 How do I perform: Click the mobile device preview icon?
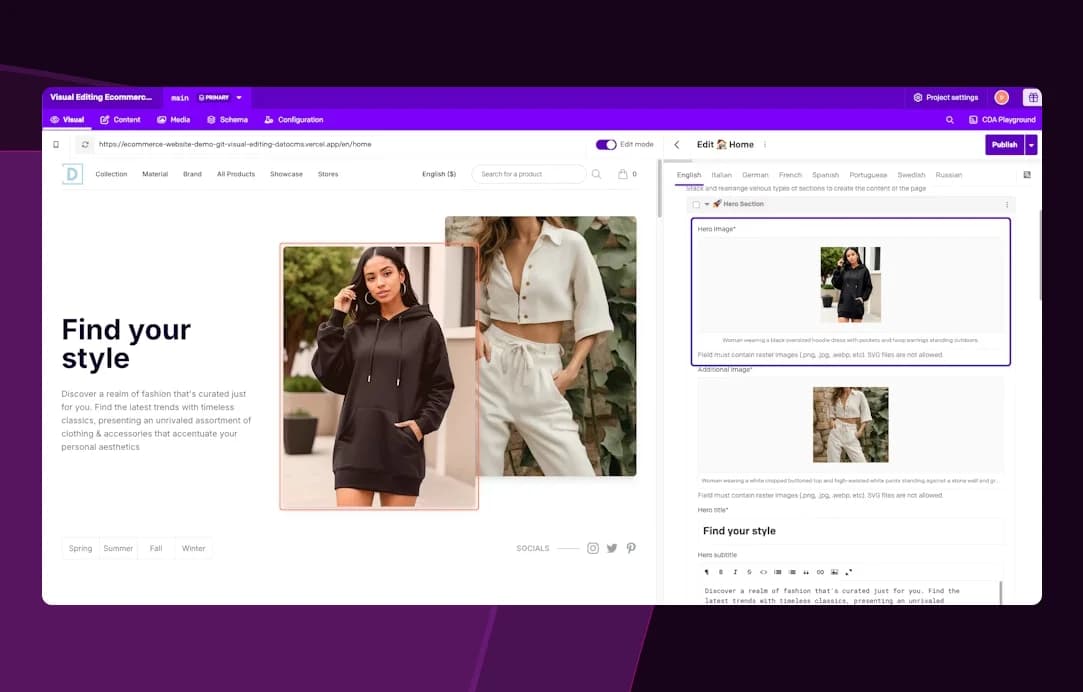point(56,144)
